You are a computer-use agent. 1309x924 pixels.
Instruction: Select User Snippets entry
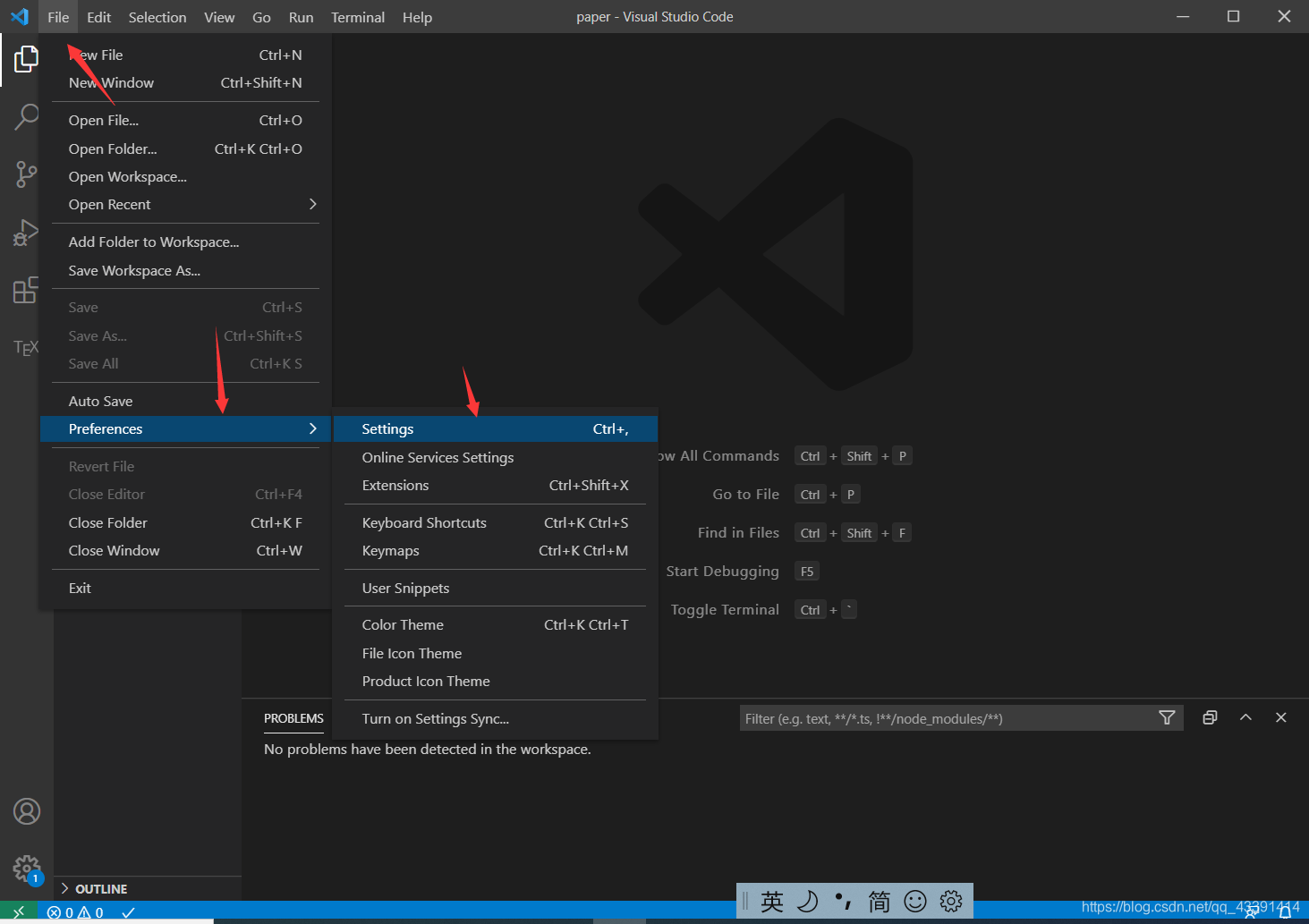tap(495, 588)
